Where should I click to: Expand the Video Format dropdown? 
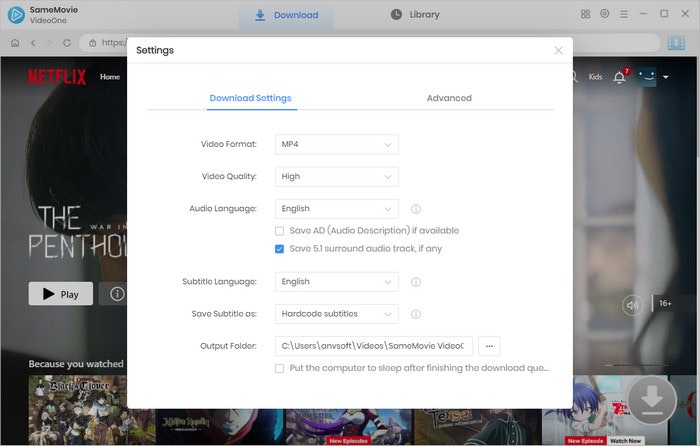coord(337,144)
